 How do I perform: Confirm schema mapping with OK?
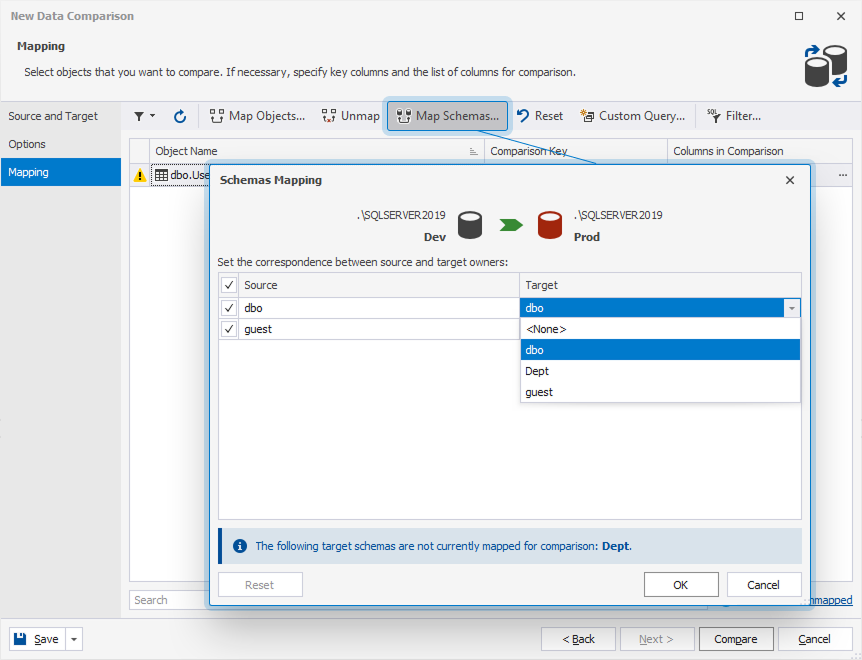[680, 585]
